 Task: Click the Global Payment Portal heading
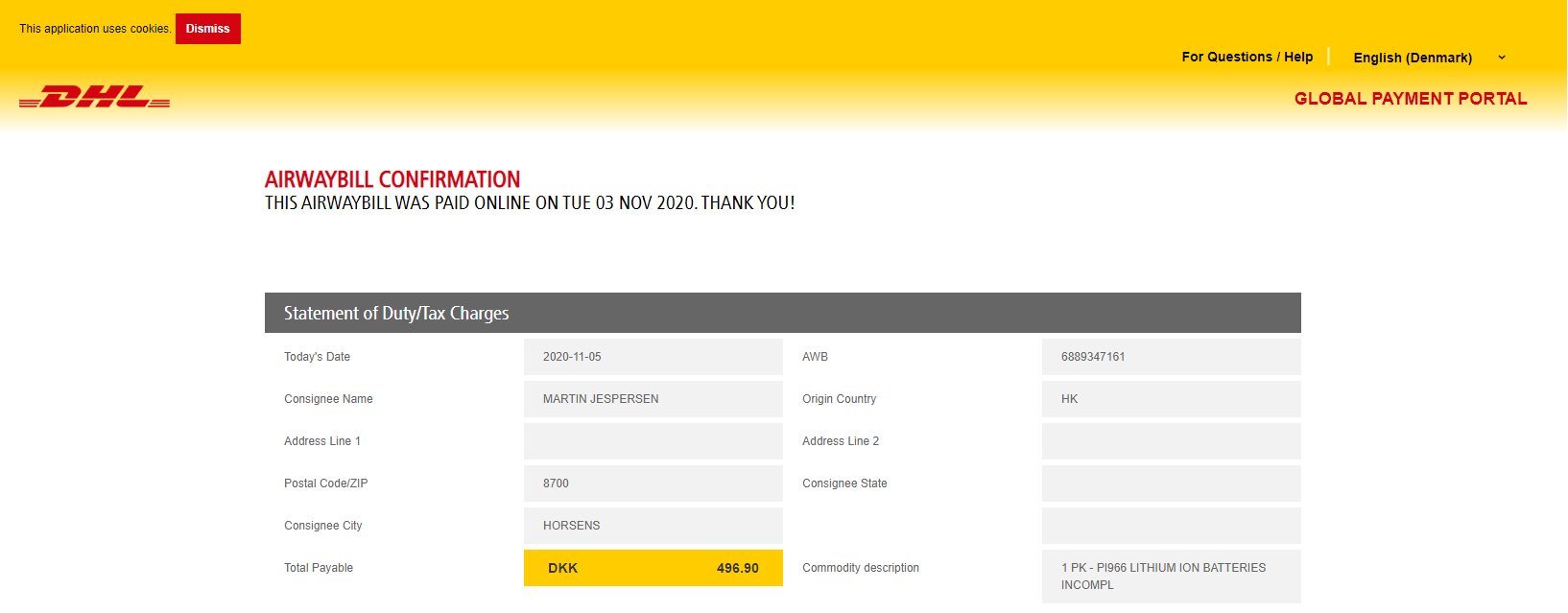click(1411, 99)
